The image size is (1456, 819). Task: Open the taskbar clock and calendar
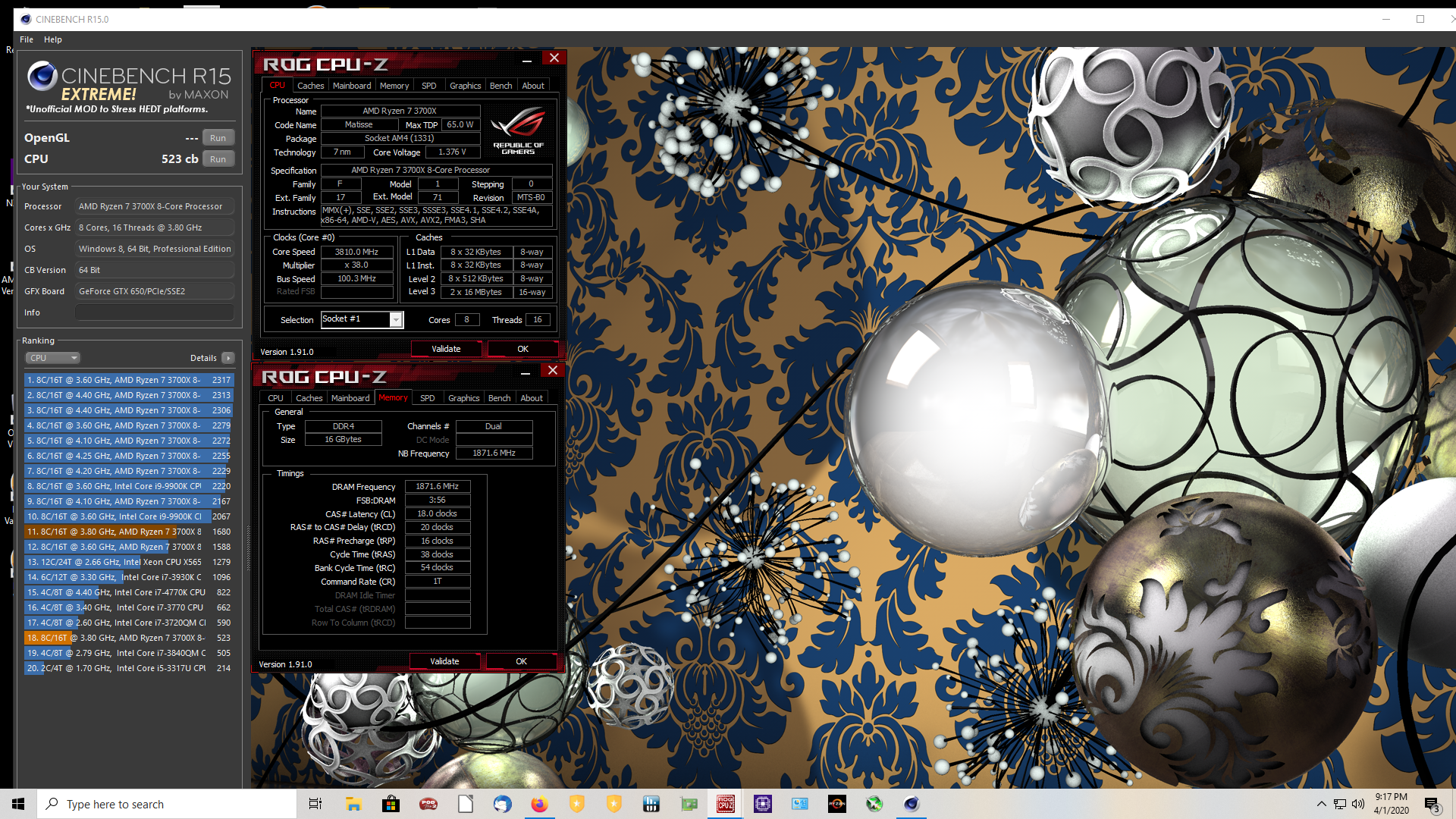1391,804
